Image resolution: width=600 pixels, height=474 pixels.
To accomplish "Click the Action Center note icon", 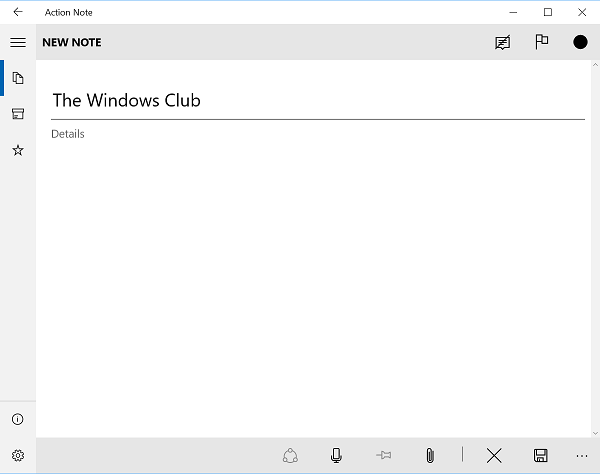I will (x=502, y=42).
